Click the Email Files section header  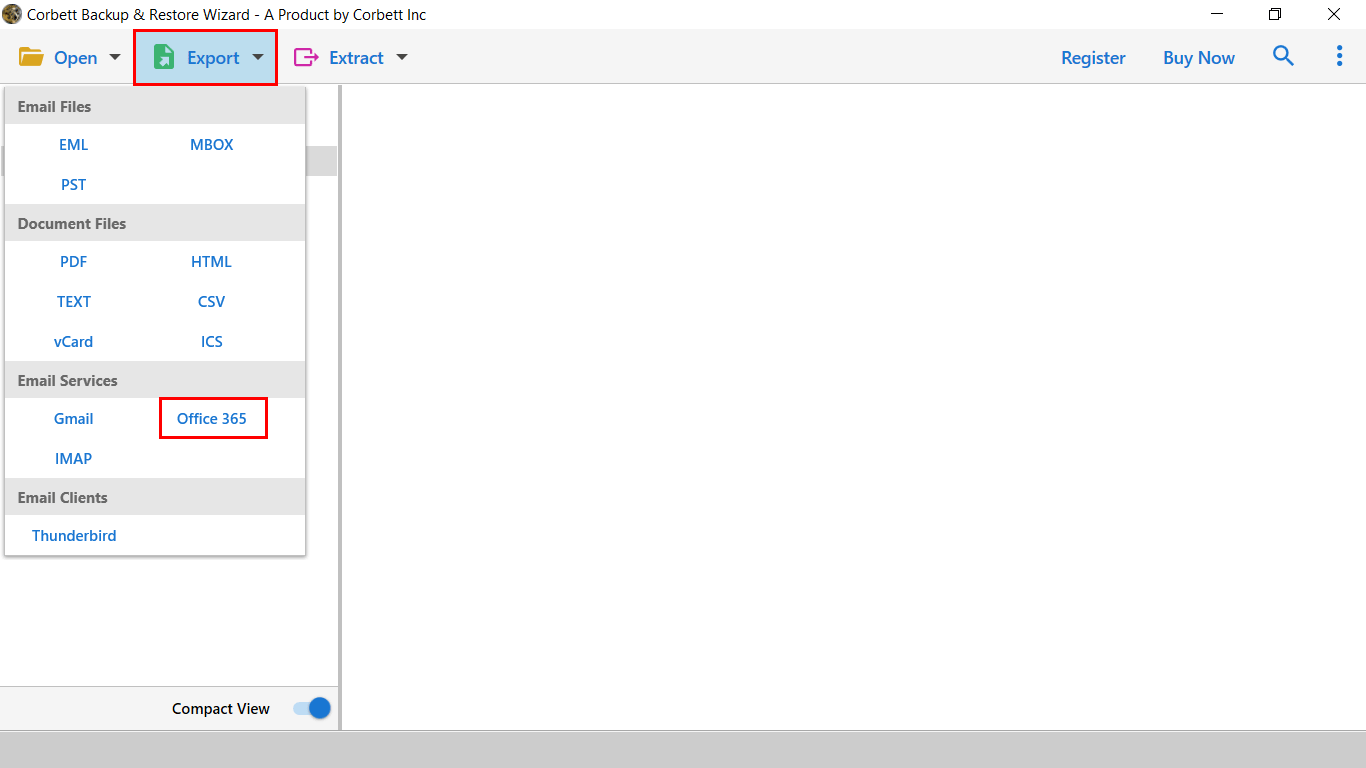155,106
